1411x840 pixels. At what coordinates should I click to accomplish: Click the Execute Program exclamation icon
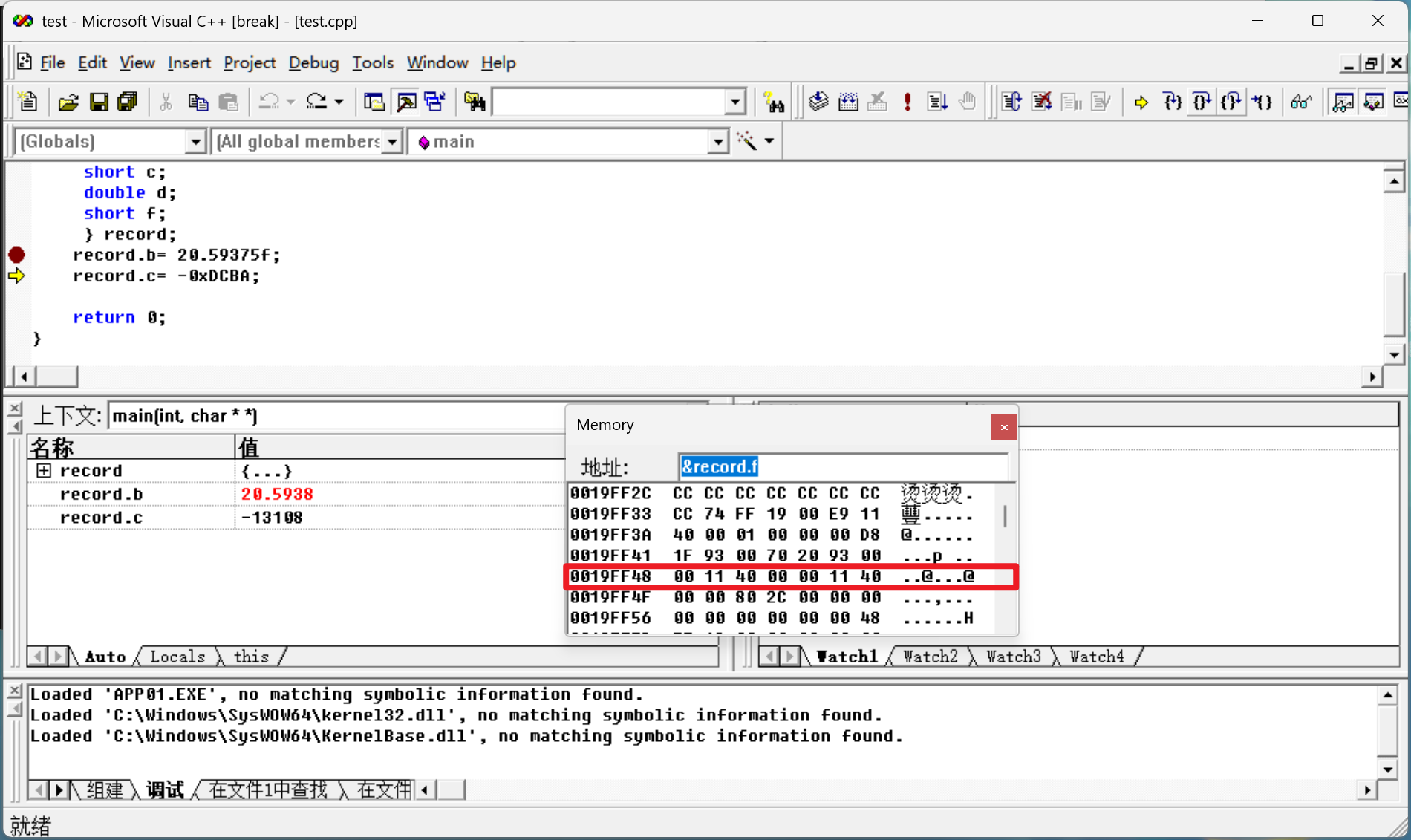point(907,102)
